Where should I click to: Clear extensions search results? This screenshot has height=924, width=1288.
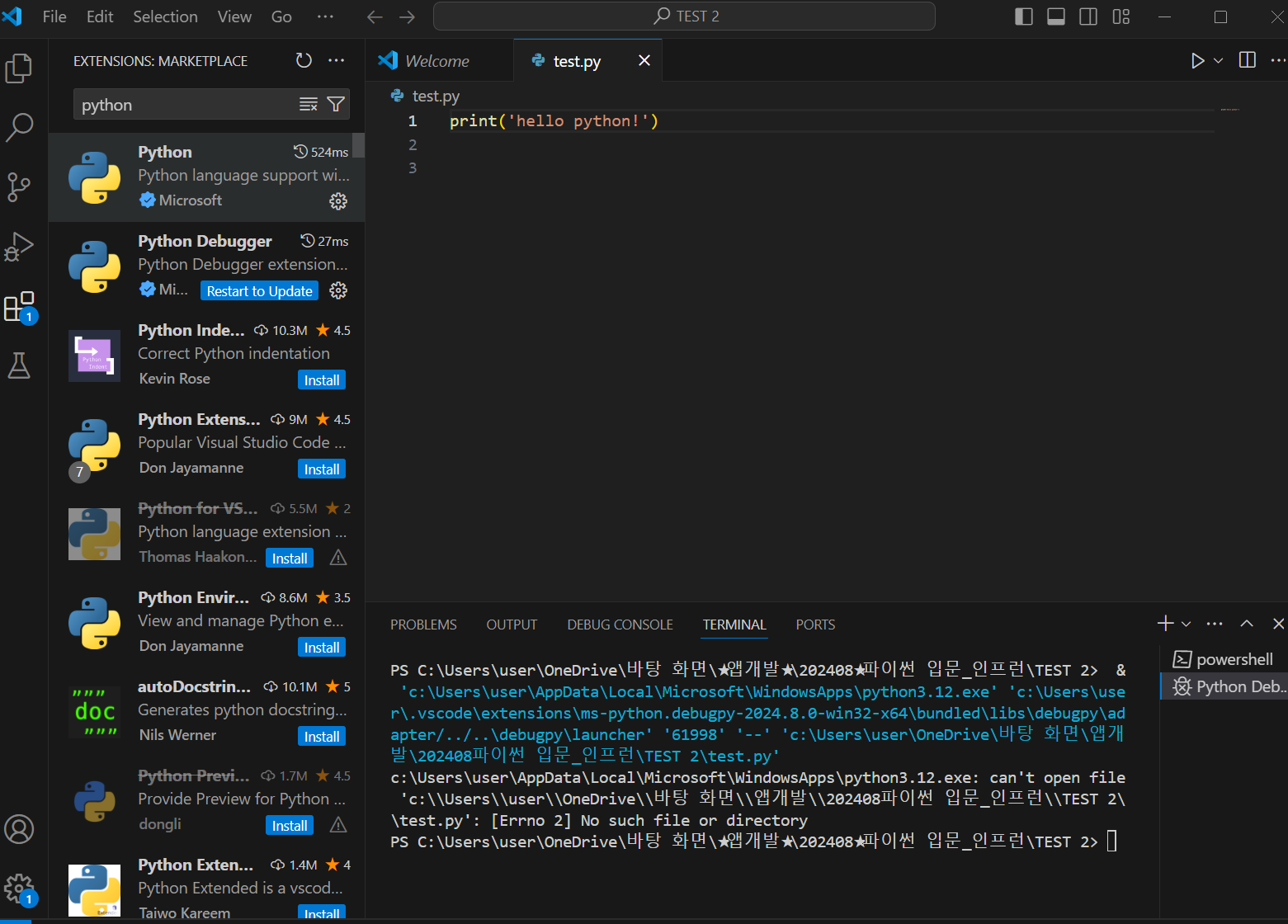pyautogui.click(x=308, y=104)
